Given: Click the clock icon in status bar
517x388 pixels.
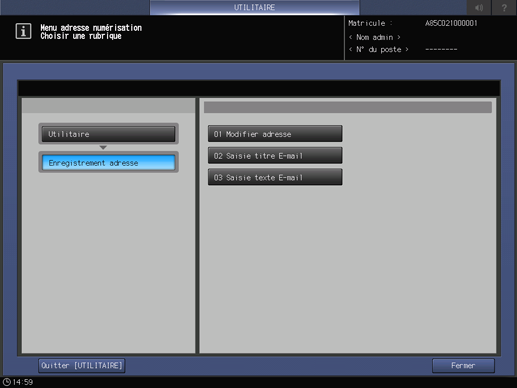Looking at the screenshot, I should [7, 382].
